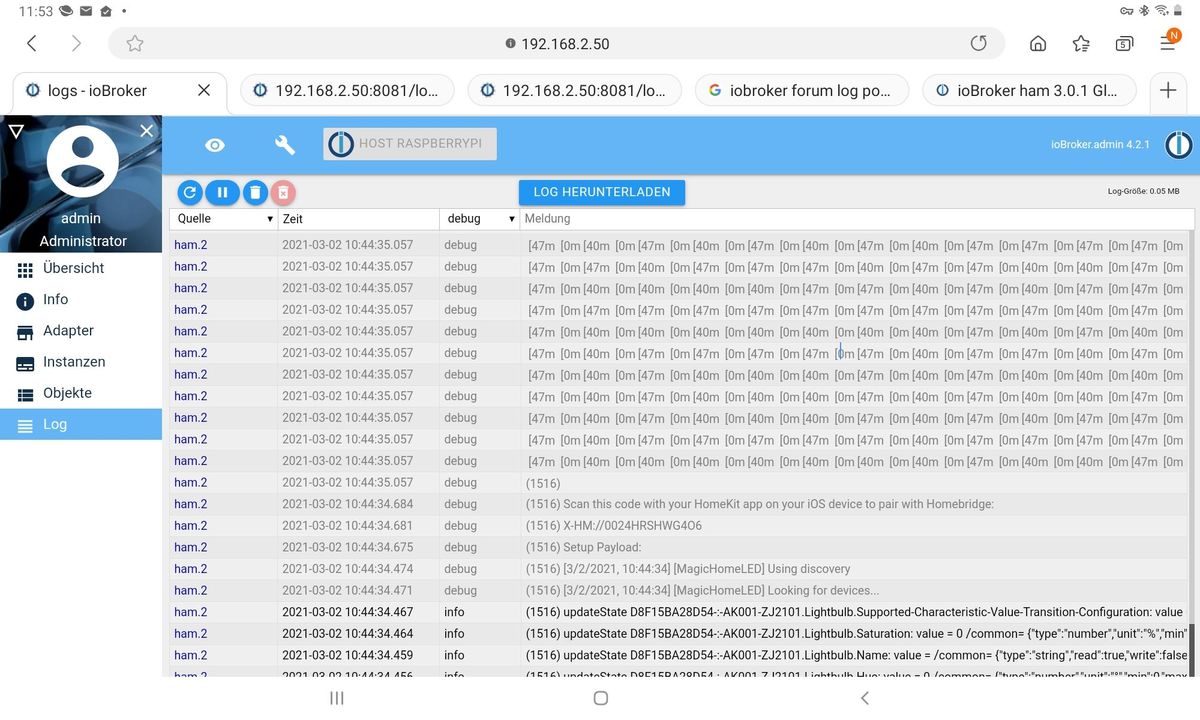Viewport: 1200px width, 720px height.
Task: Click the '[MagicHomeLED] Looking for devices...' message
Action: [x=703, y=591]
